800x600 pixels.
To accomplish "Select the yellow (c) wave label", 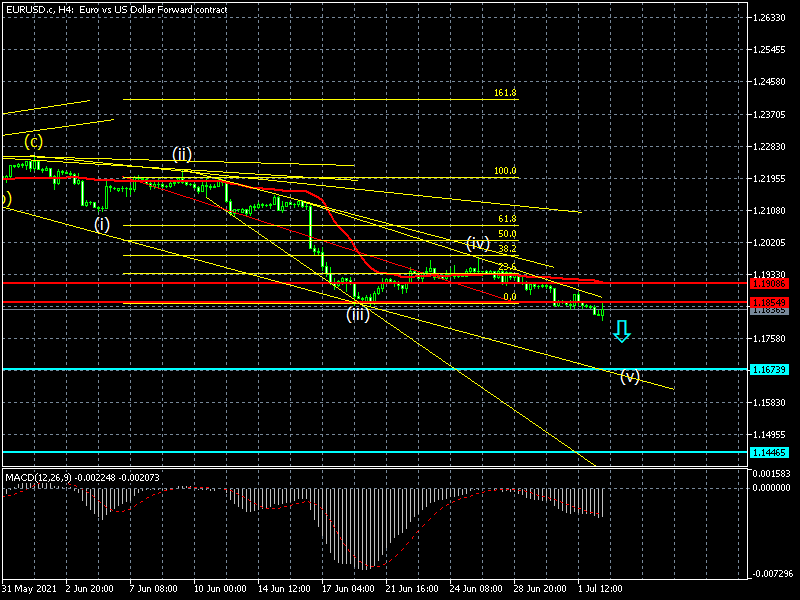I will [x=33, y=141].
